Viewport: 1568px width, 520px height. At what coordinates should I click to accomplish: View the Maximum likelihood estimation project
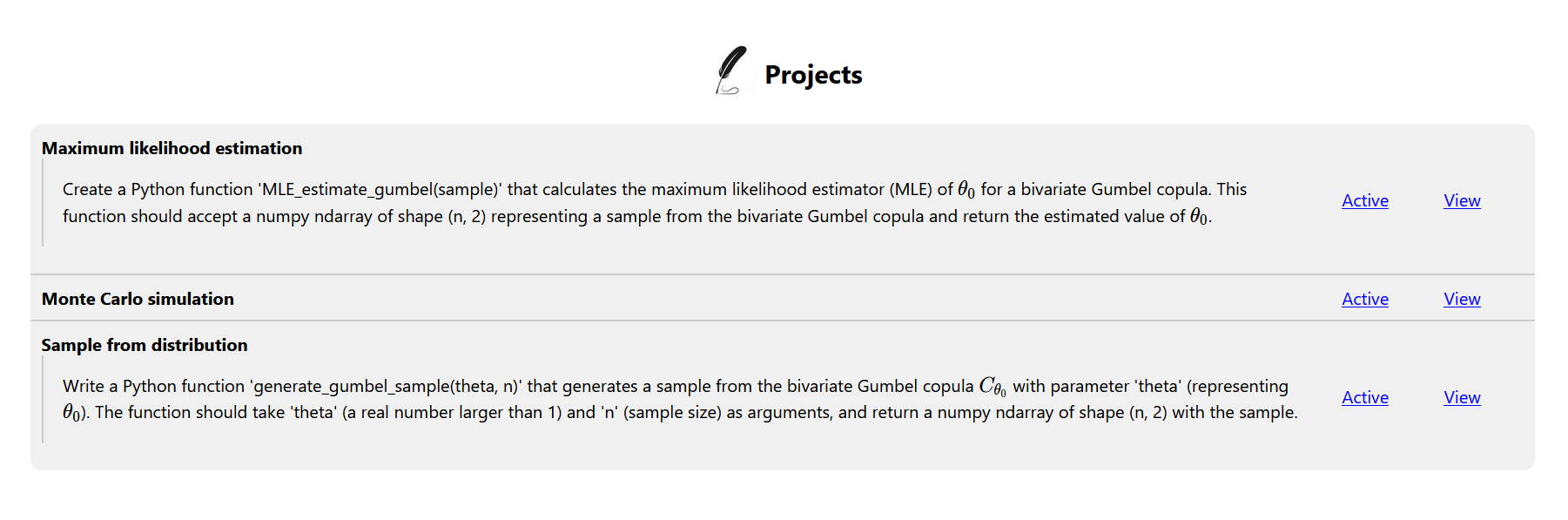(1462, 200)
